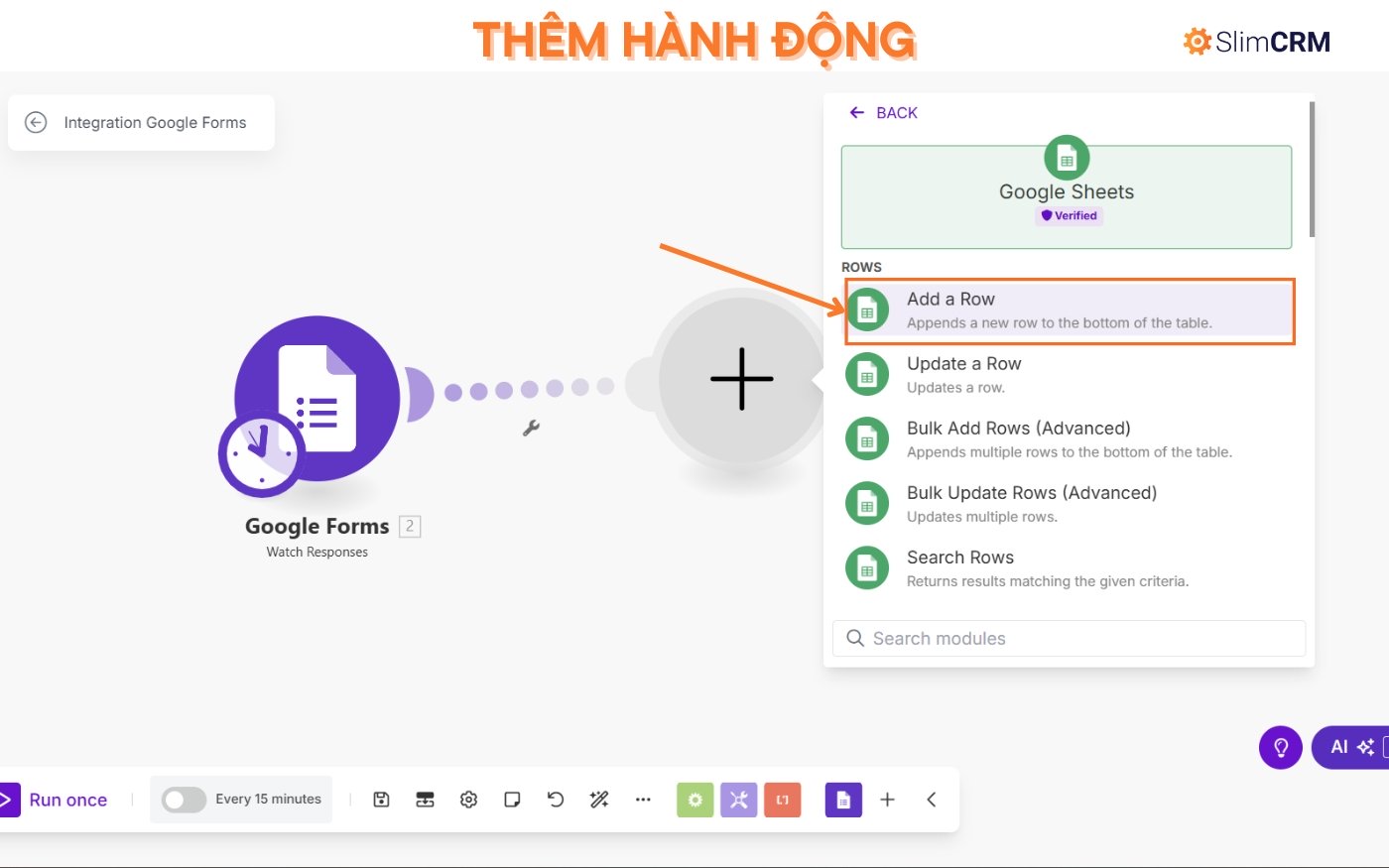Image resolution: width=1389 pixels, height=868 pixels.
Task: Click the import/export blueprint icon
Action: click(x=425, y=800)
